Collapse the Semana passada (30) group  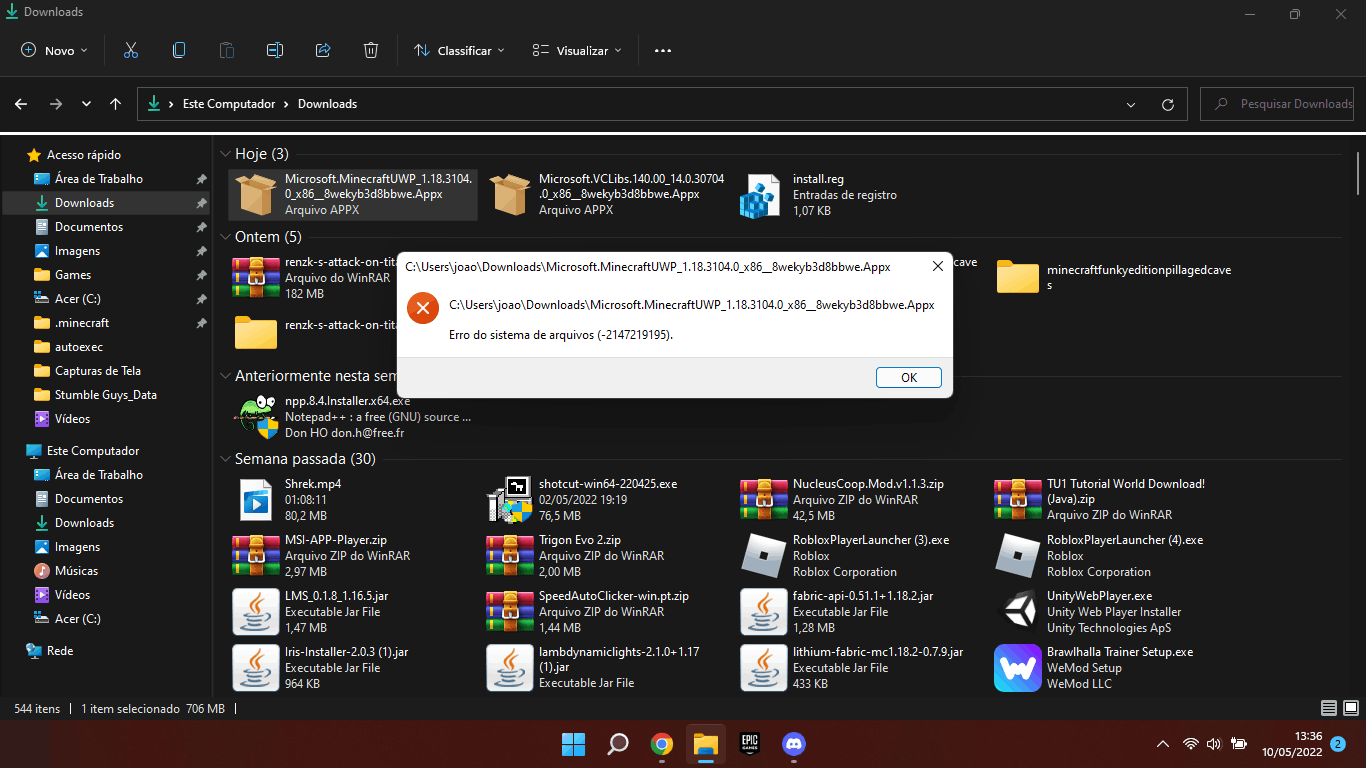(226, 459)
